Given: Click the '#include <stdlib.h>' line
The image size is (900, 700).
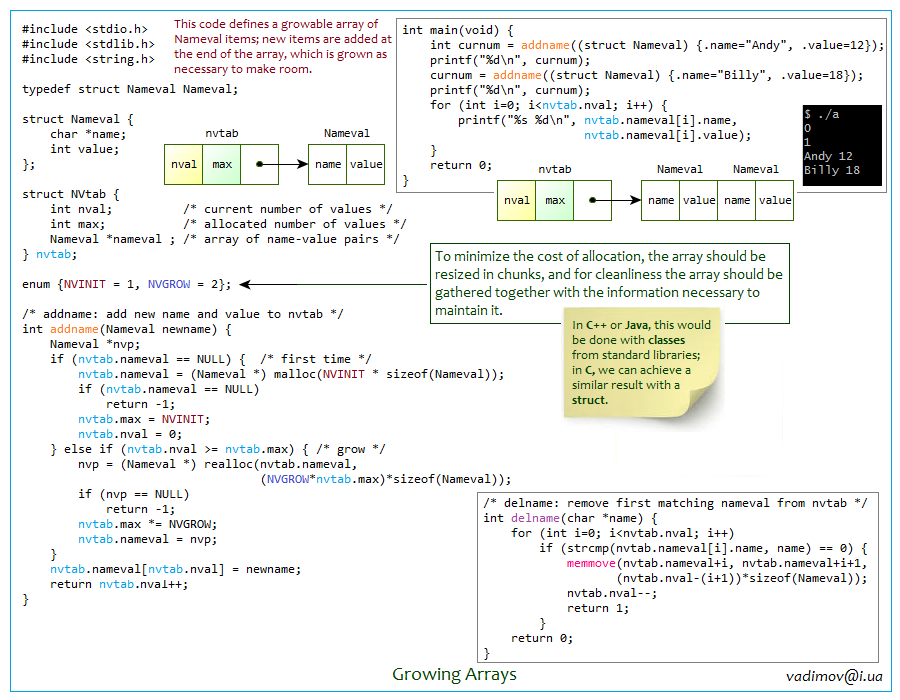Looking at the screenshot, I should point(88,44).
